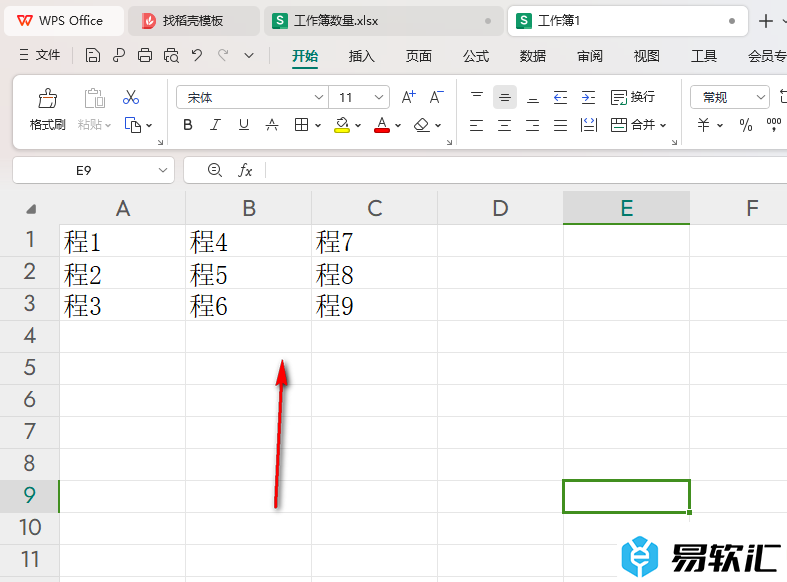This screenshot has height=582, width=787.
Task: Toggle Strikethrough formatting
Action: pyautogui.click(x=272, y=125)
